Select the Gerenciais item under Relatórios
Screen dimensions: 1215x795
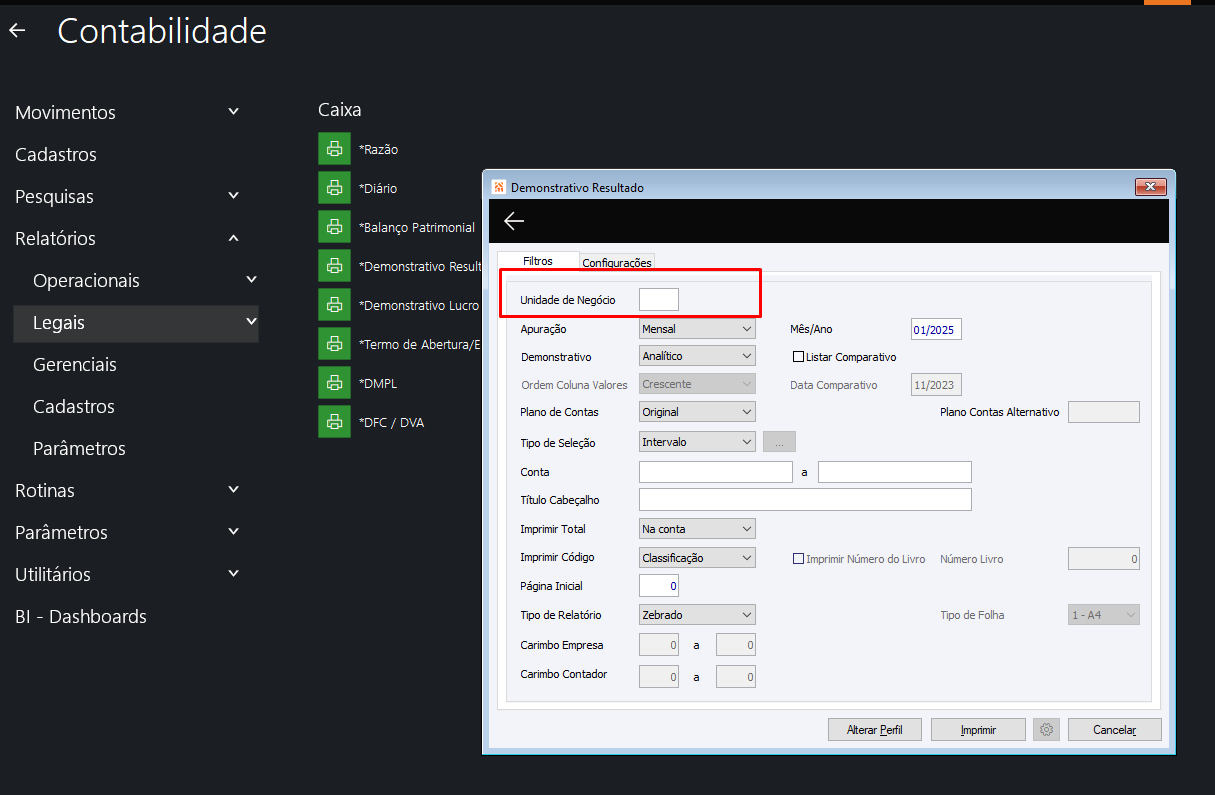[75, 365]
